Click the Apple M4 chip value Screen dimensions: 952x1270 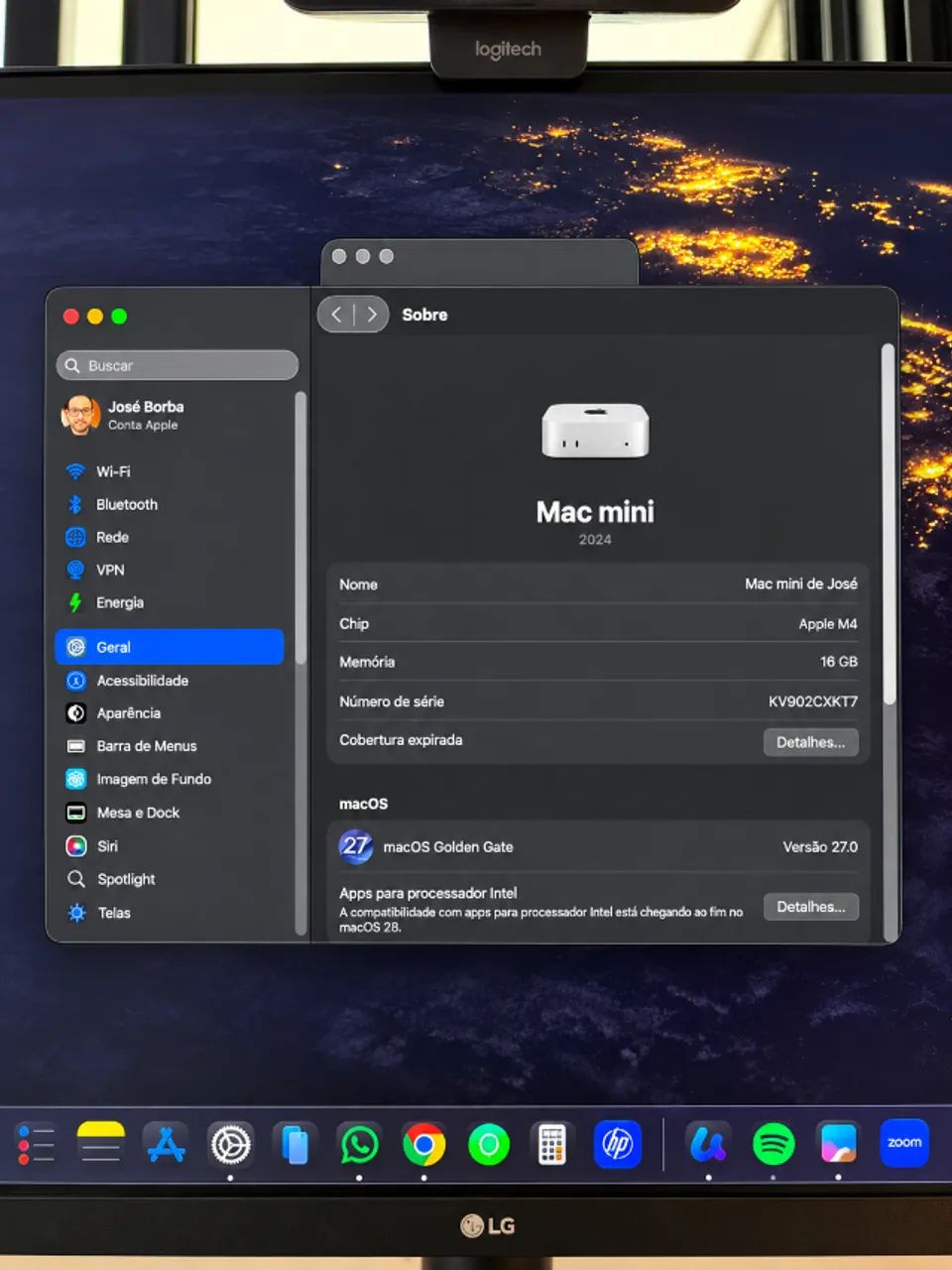[x=828, y=624]
